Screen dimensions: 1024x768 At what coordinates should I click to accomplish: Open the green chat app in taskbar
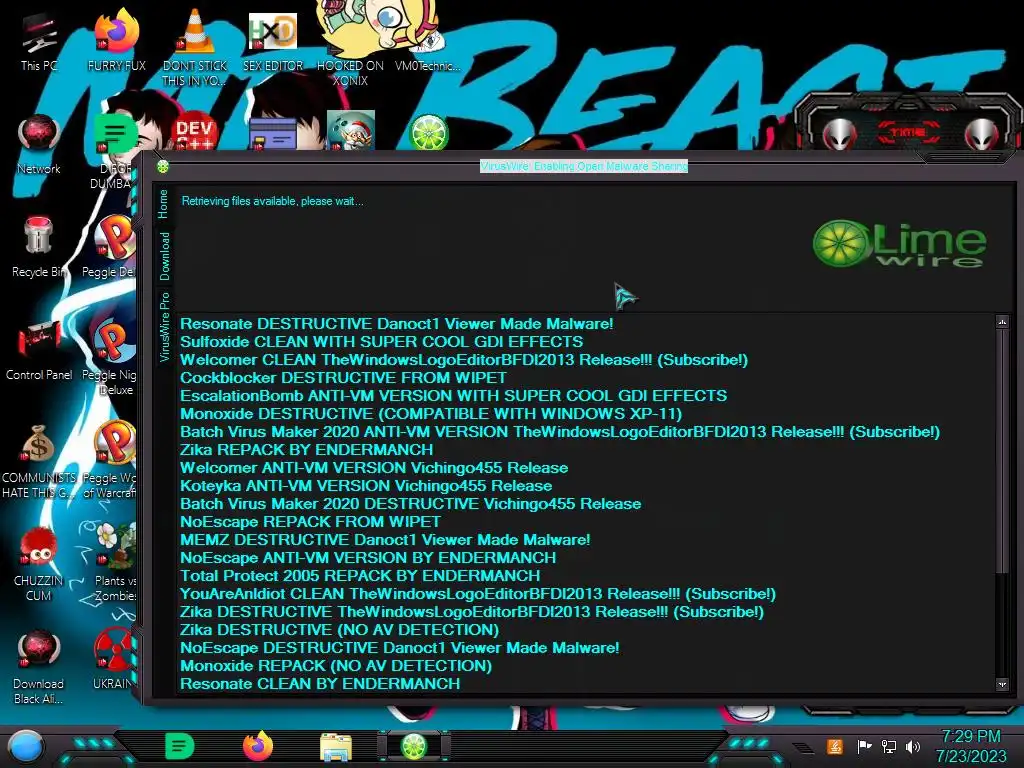(x=180, y=746)
